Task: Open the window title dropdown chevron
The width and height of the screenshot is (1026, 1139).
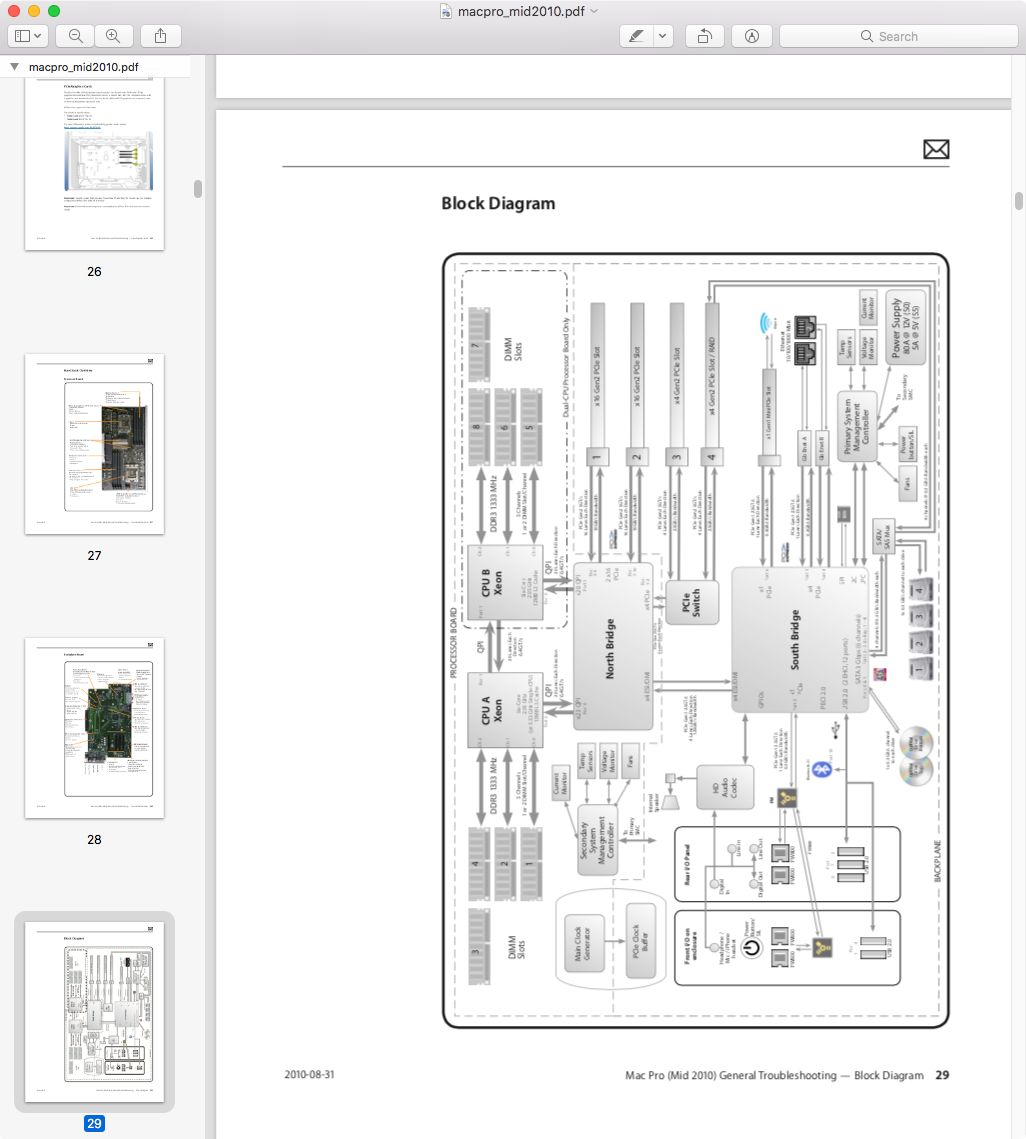Action: click(x=594, y=11)
